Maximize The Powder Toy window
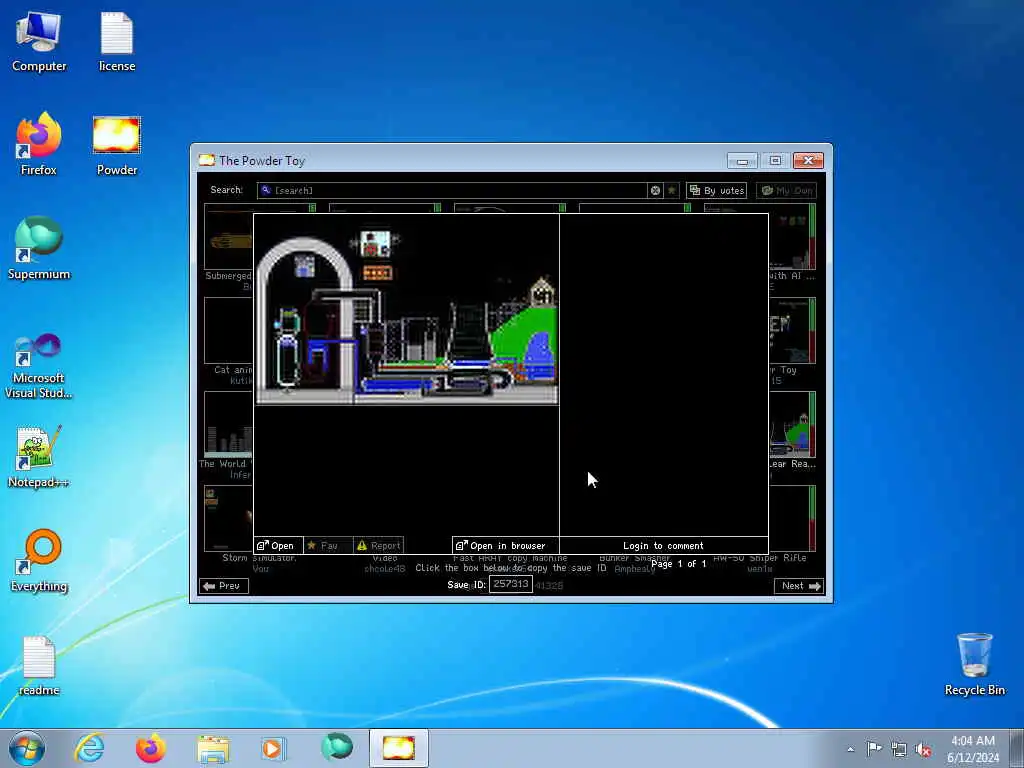 tap(775, 161)
